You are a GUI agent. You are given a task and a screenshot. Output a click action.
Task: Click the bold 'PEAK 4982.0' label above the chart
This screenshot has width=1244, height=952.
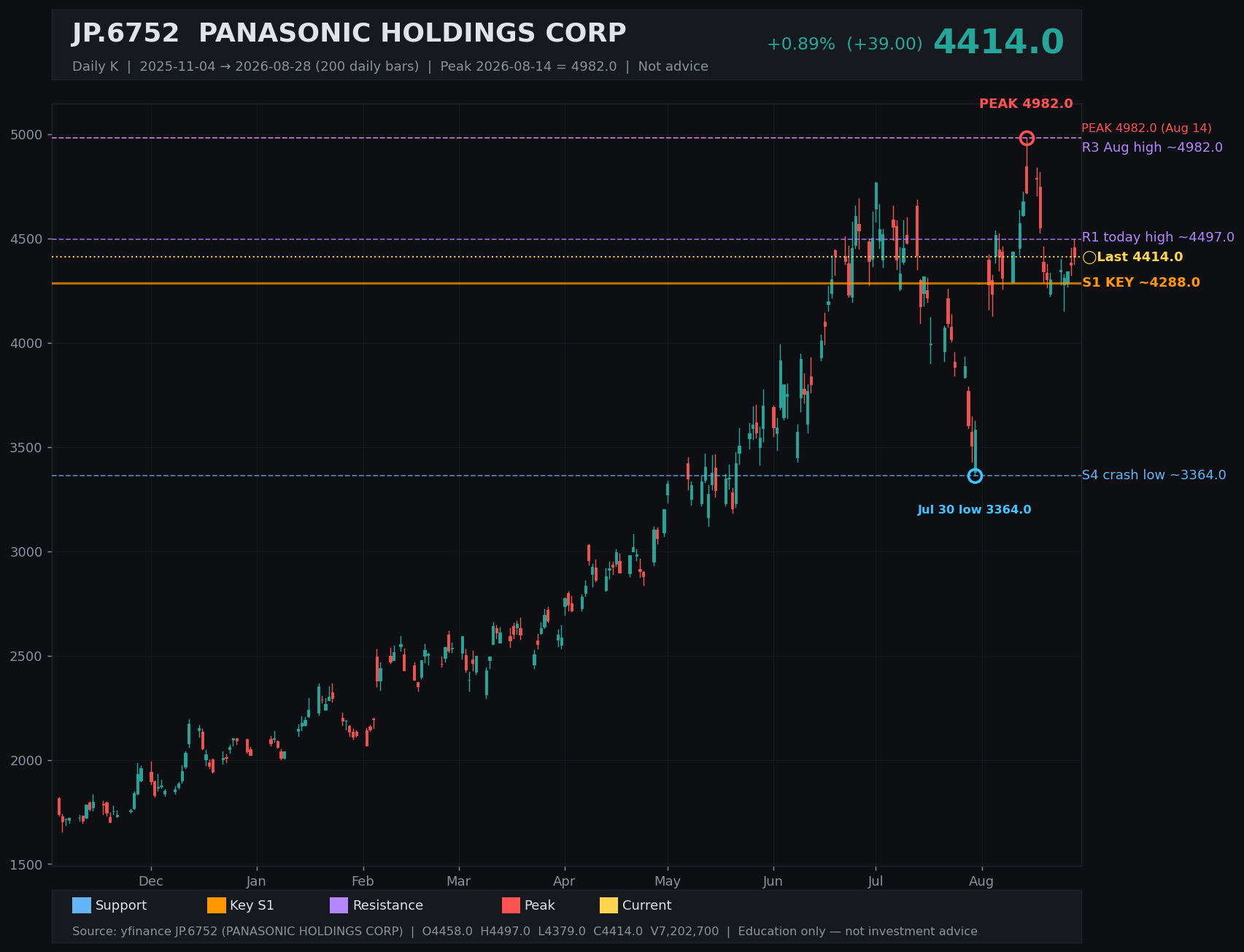[x=1026, y=104]
